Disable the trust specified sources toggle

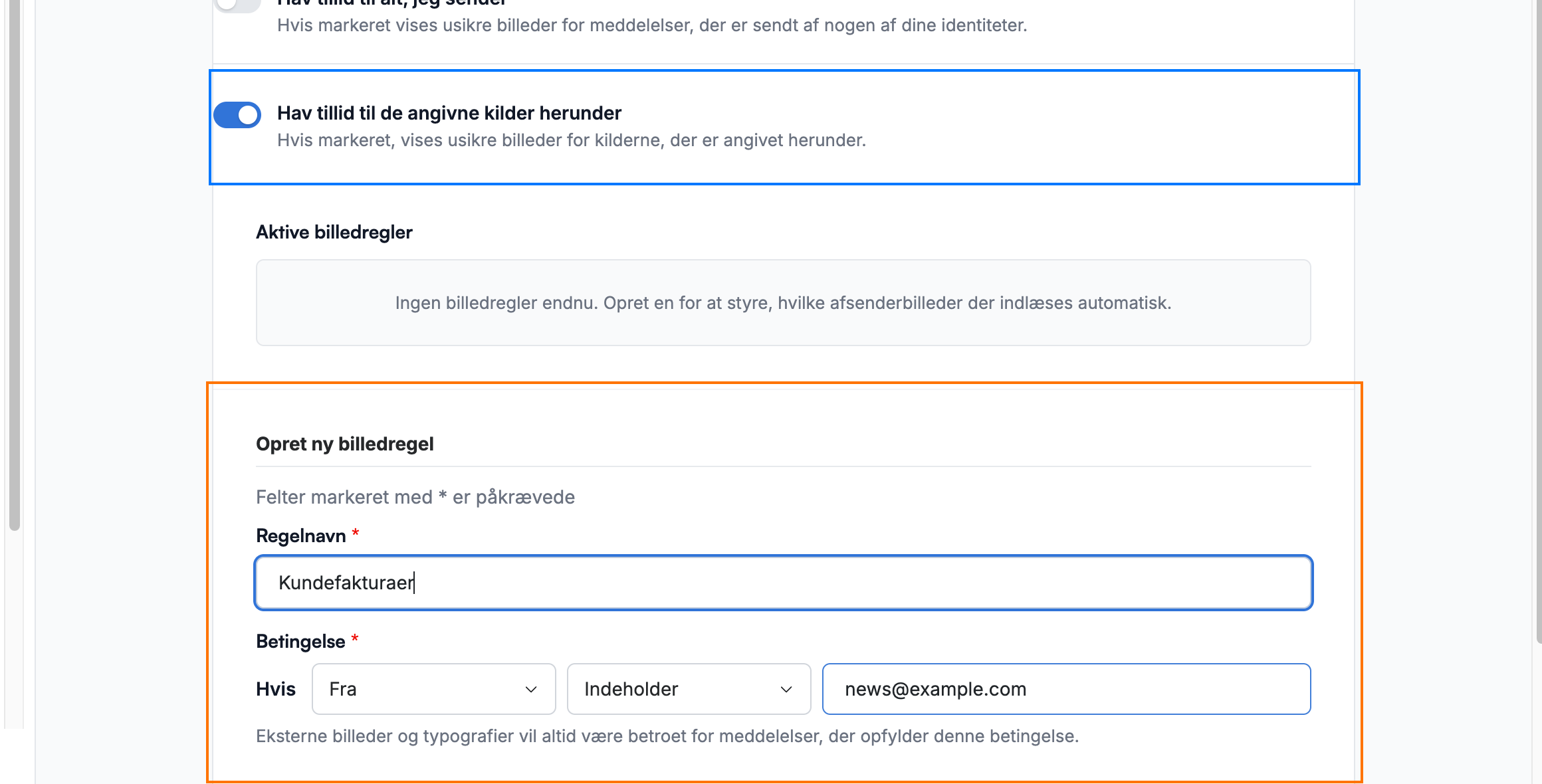click(237, 114)
